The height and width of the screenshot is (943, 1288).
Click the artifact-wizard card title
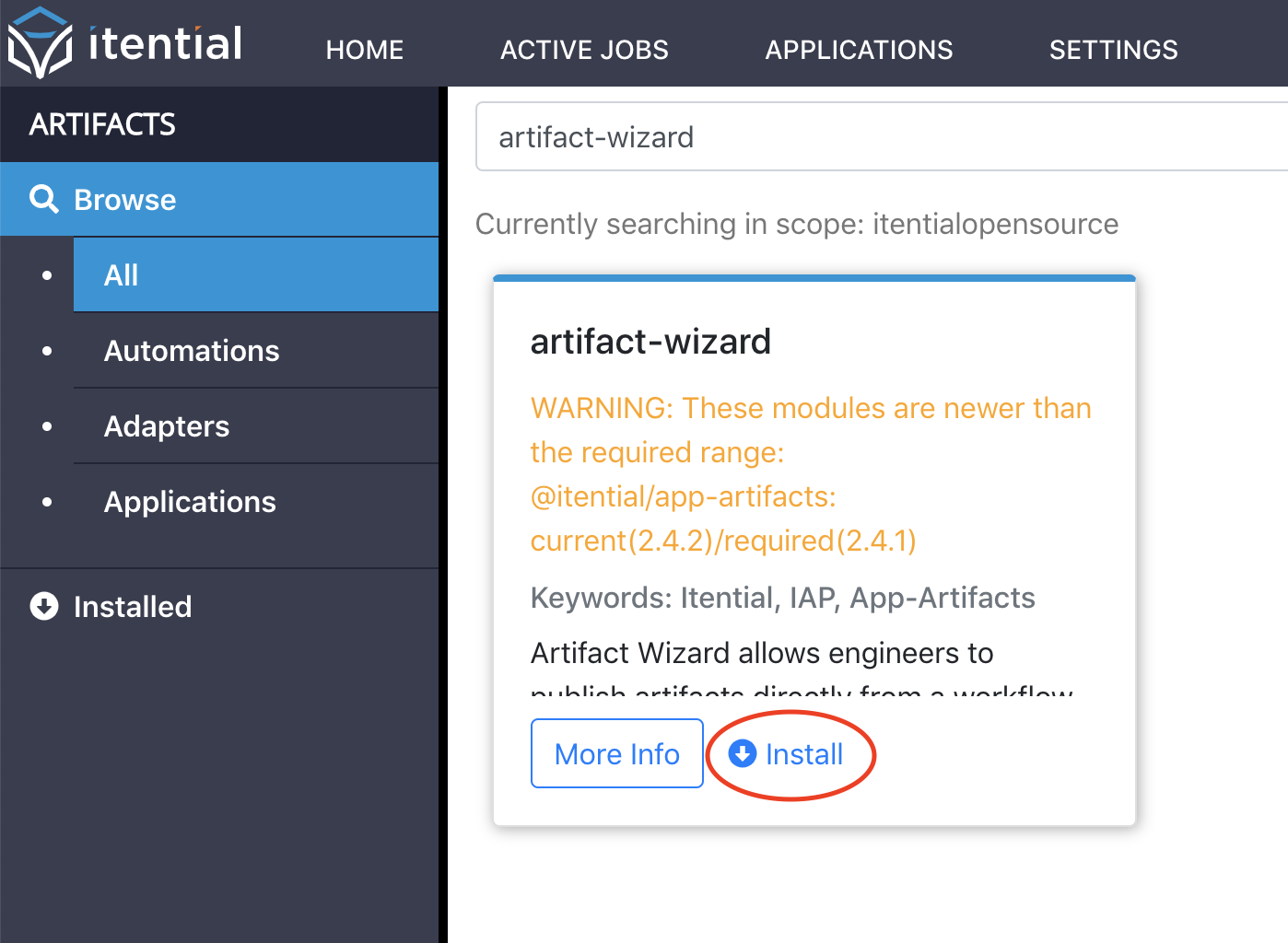click(650, 342)
